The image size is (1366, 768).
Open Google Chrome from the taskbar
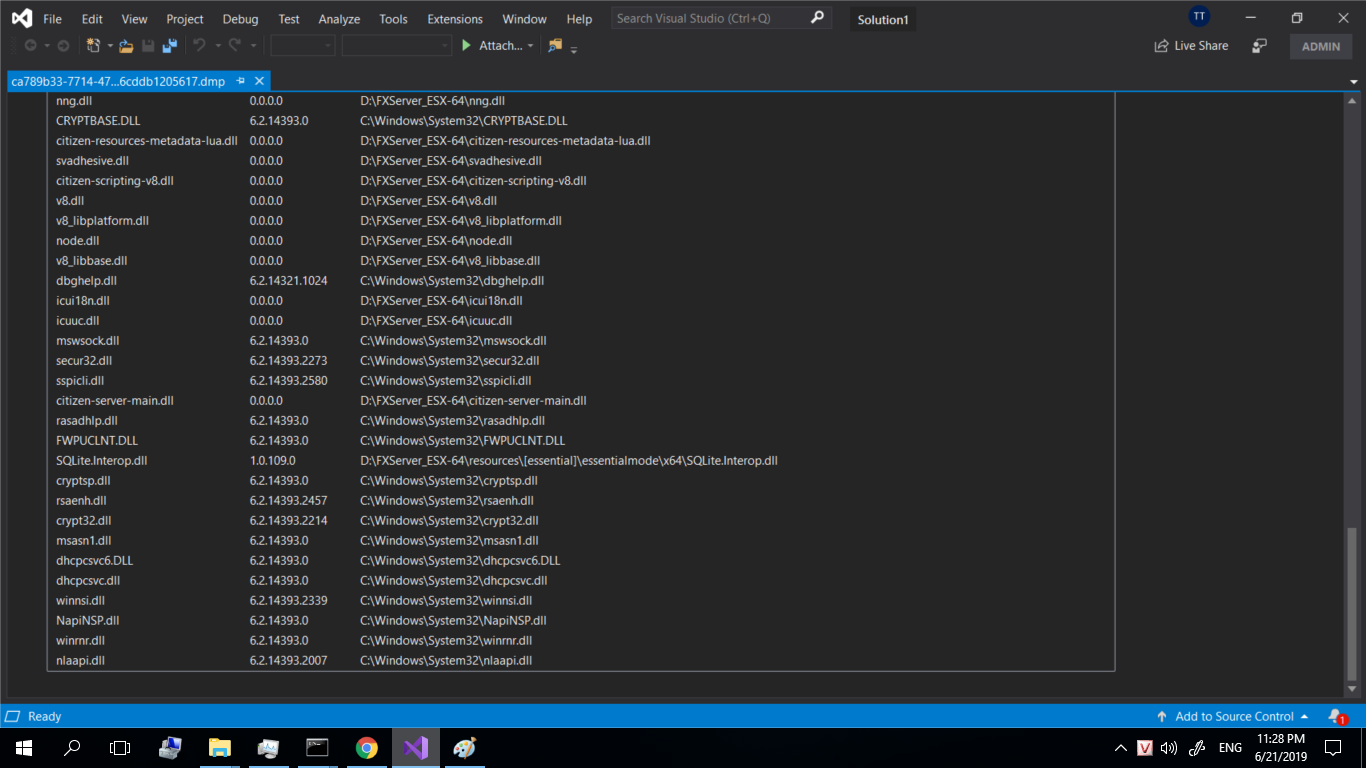coord(366,747)
